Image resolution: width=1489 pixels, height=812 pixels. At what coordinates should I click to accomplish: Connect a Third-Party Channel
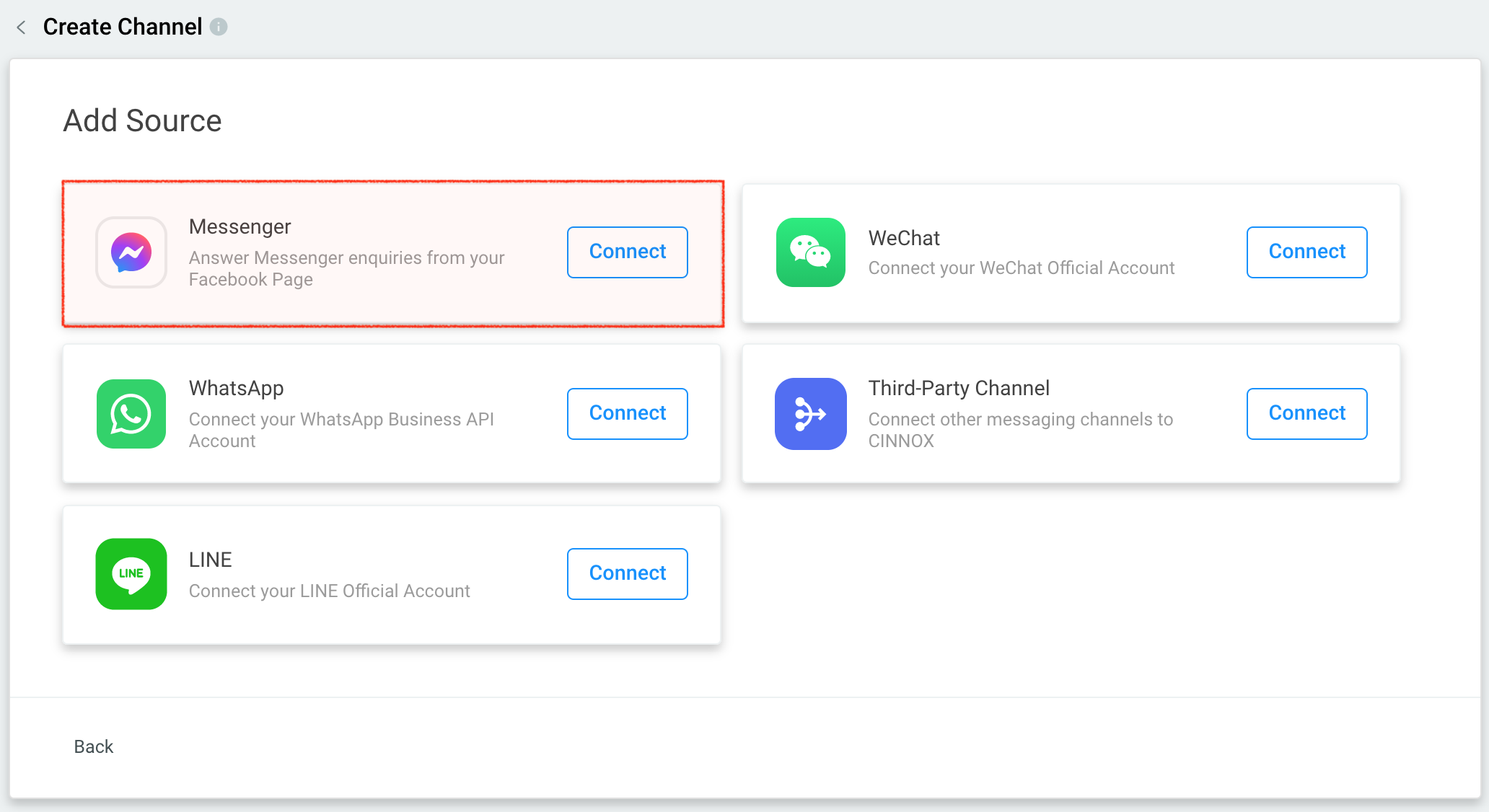pyautogui.click(x=1306, y=413)
